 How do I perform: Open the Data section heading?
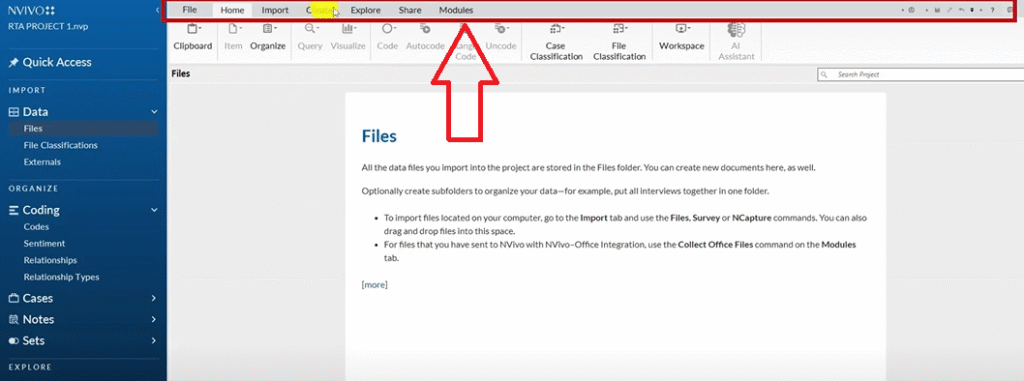tap(35, 112)
